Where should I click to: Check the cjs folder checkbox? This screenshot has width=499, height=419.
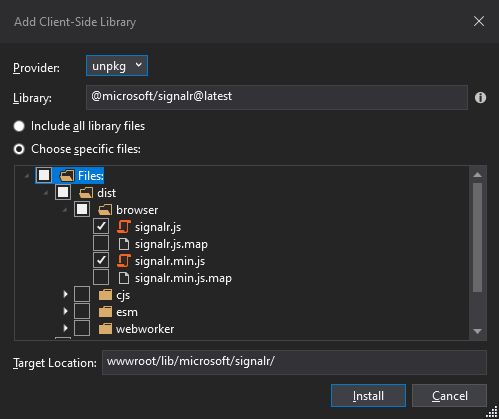(82, 295)
